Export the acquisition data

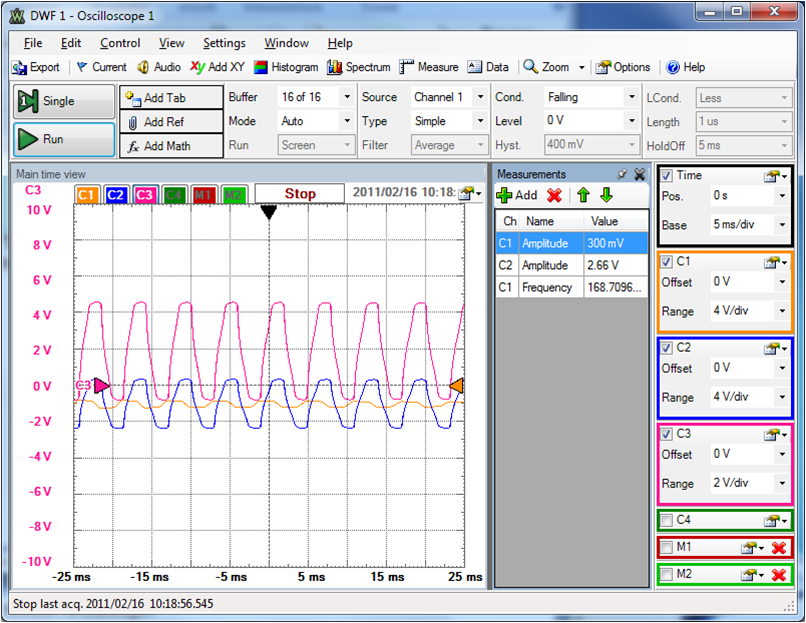(x=36, y=67)
